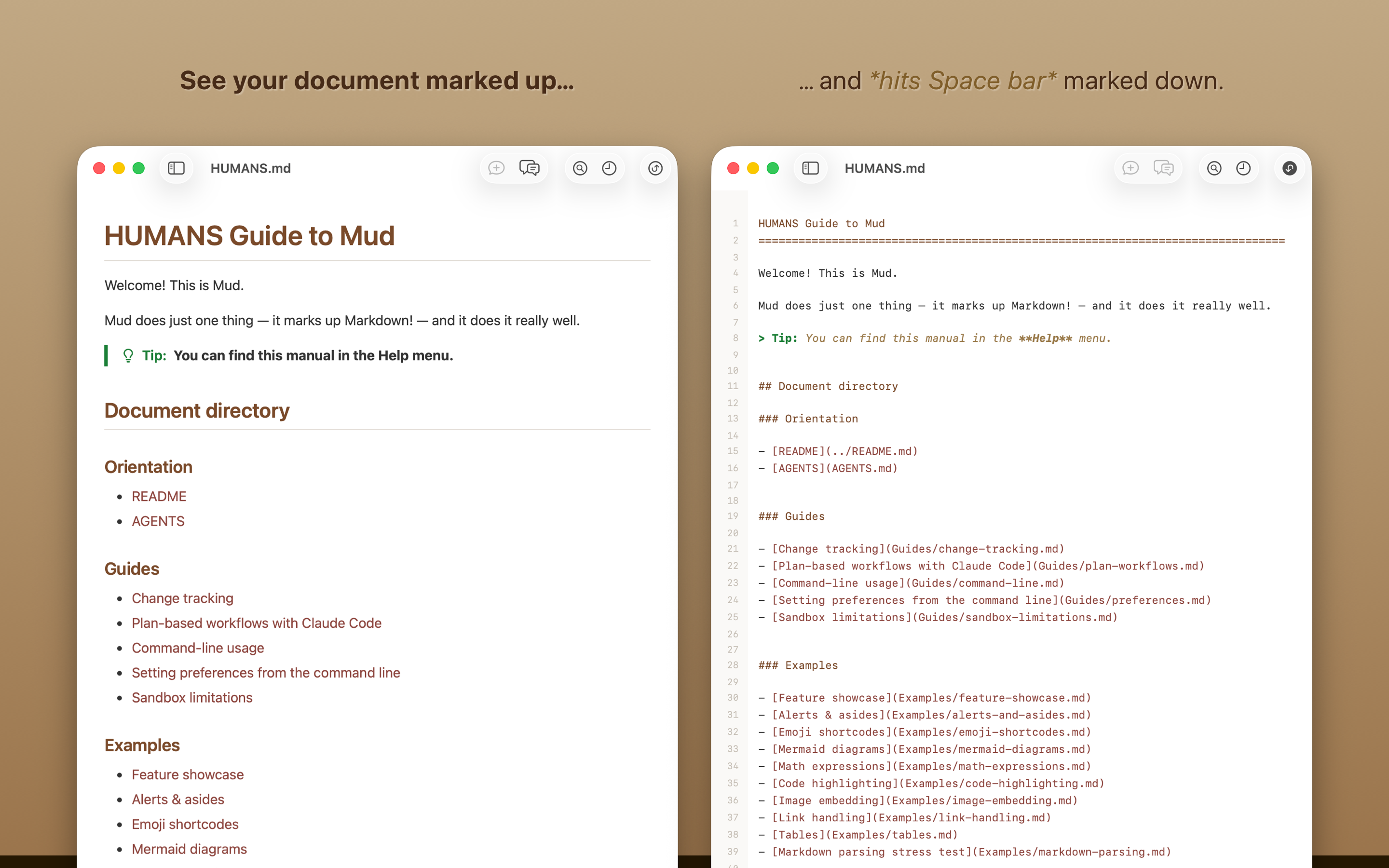Click the rendered 'Document directory' heading
Screen dimensions: 1389x868
point(197,411)
